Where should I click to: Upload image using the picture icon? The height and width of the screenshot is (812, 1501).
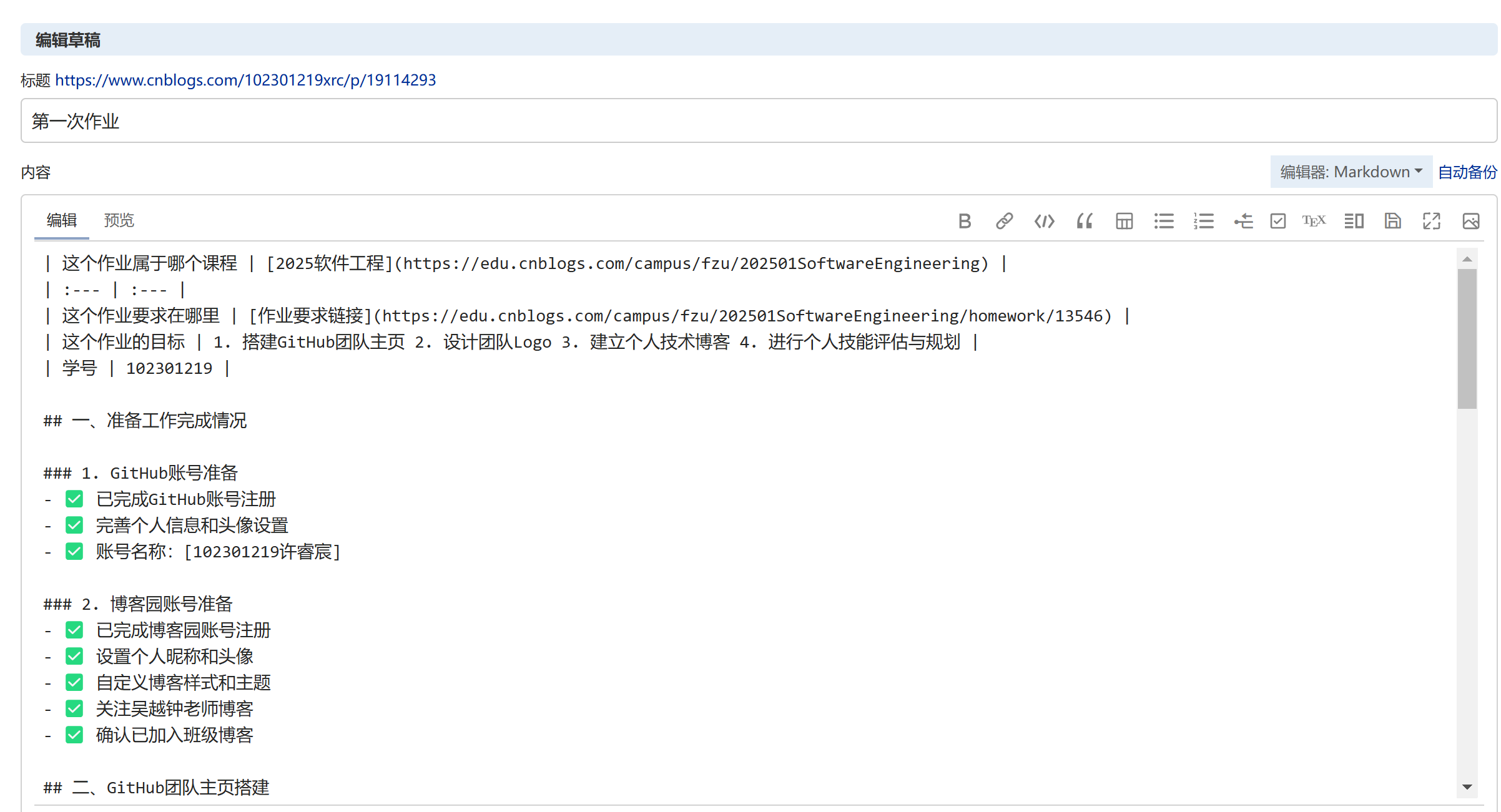(x=1470, y=221)
